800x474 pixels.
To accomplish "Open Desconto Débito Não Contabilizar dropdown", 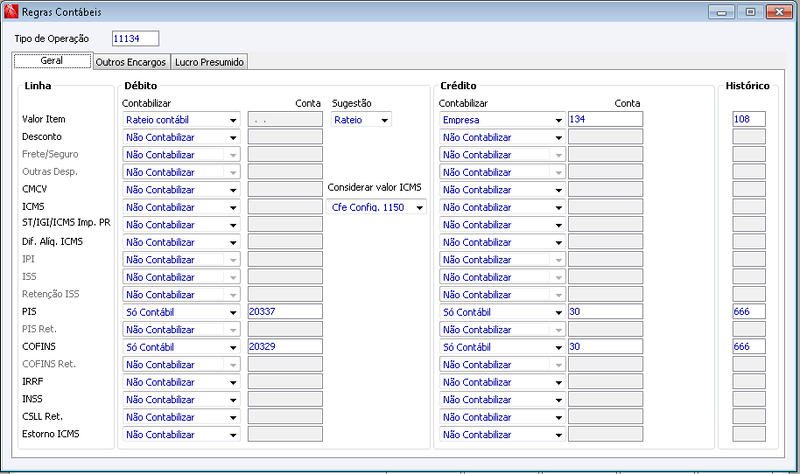I will (x=181, y=137).
